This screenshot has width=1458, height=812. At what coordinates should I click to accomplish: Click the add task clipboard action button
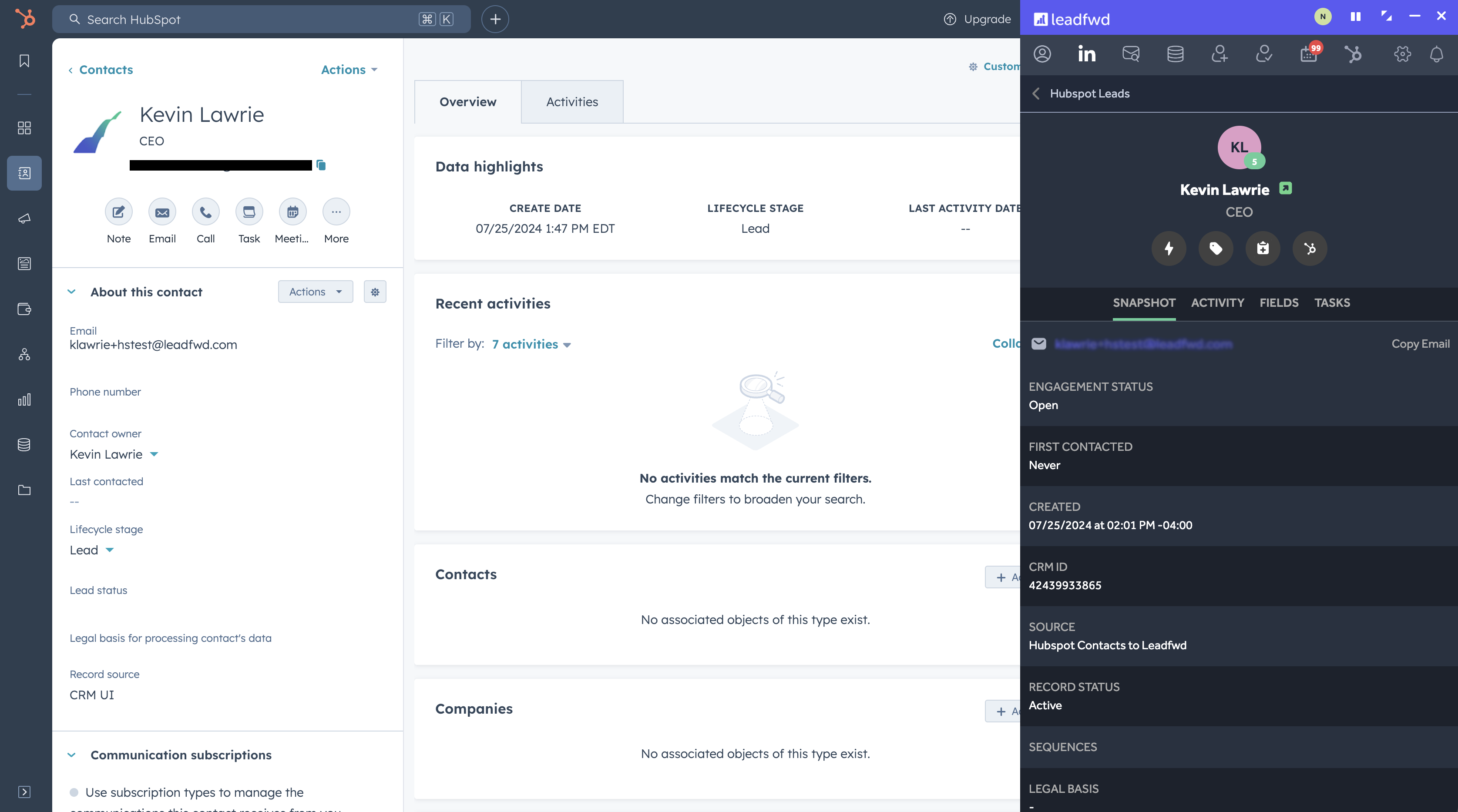pyautogui.click(x=1263, y=248)
